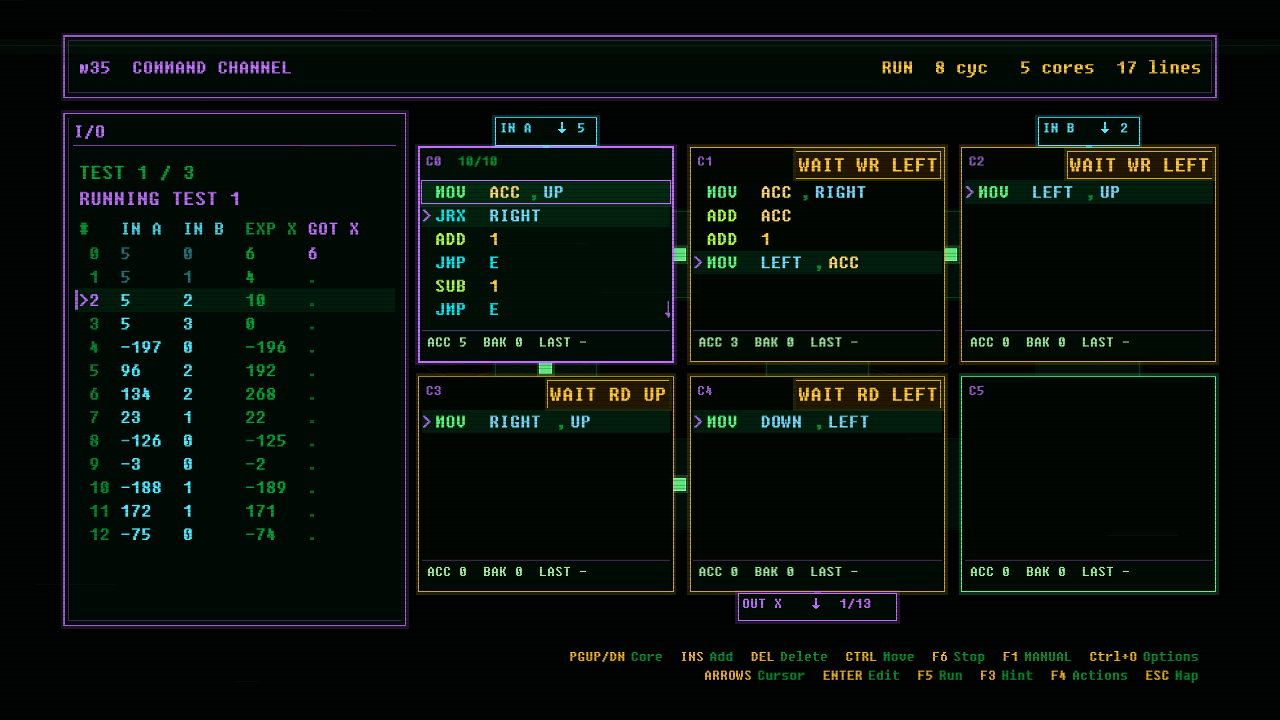Click the EXP X column header
Screen dimensions: 1280x720
coord(271,229)
